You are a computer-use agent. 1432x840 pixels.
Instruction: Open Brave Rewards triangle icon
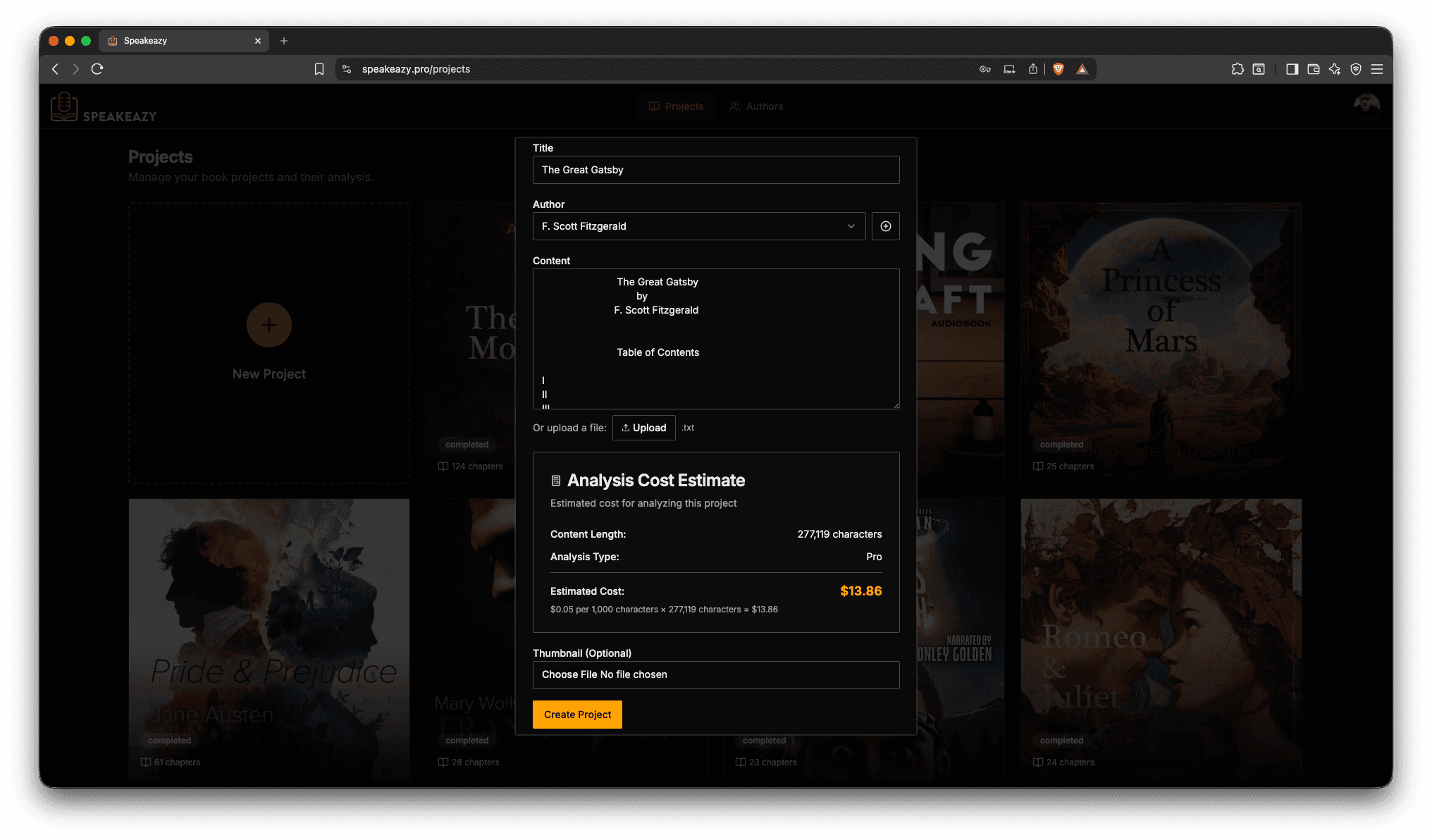click(x=1082, y=68)
